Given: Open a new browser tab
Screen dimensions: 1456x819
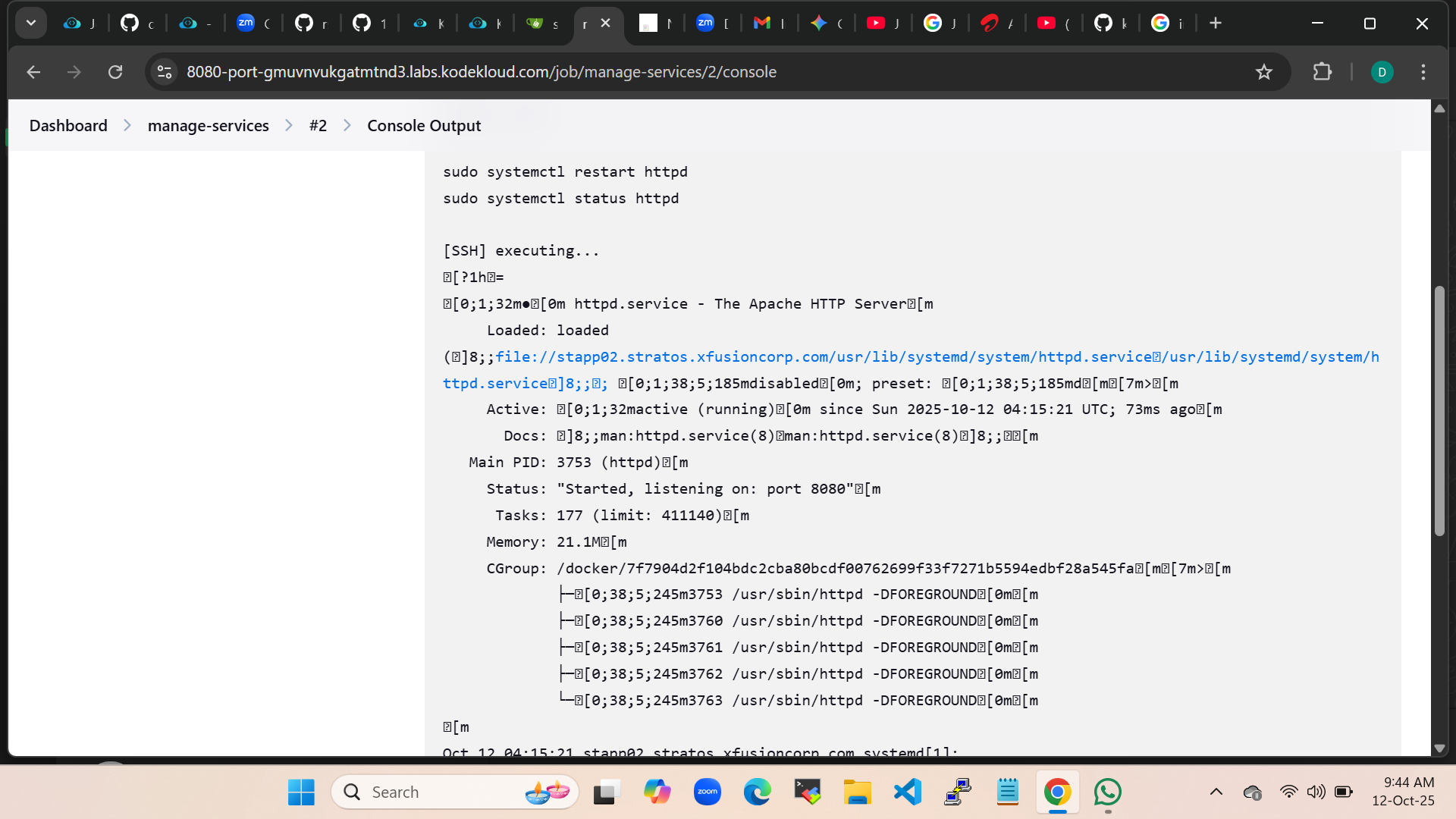Looking at the screenshot, I should click(1216, 23).
